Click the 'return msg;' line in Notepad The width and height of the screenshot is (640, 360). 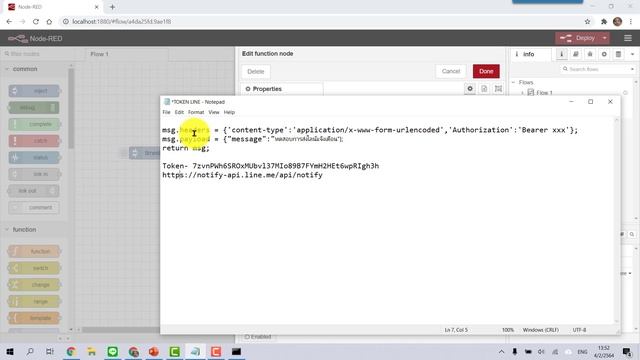click(186, 148)
